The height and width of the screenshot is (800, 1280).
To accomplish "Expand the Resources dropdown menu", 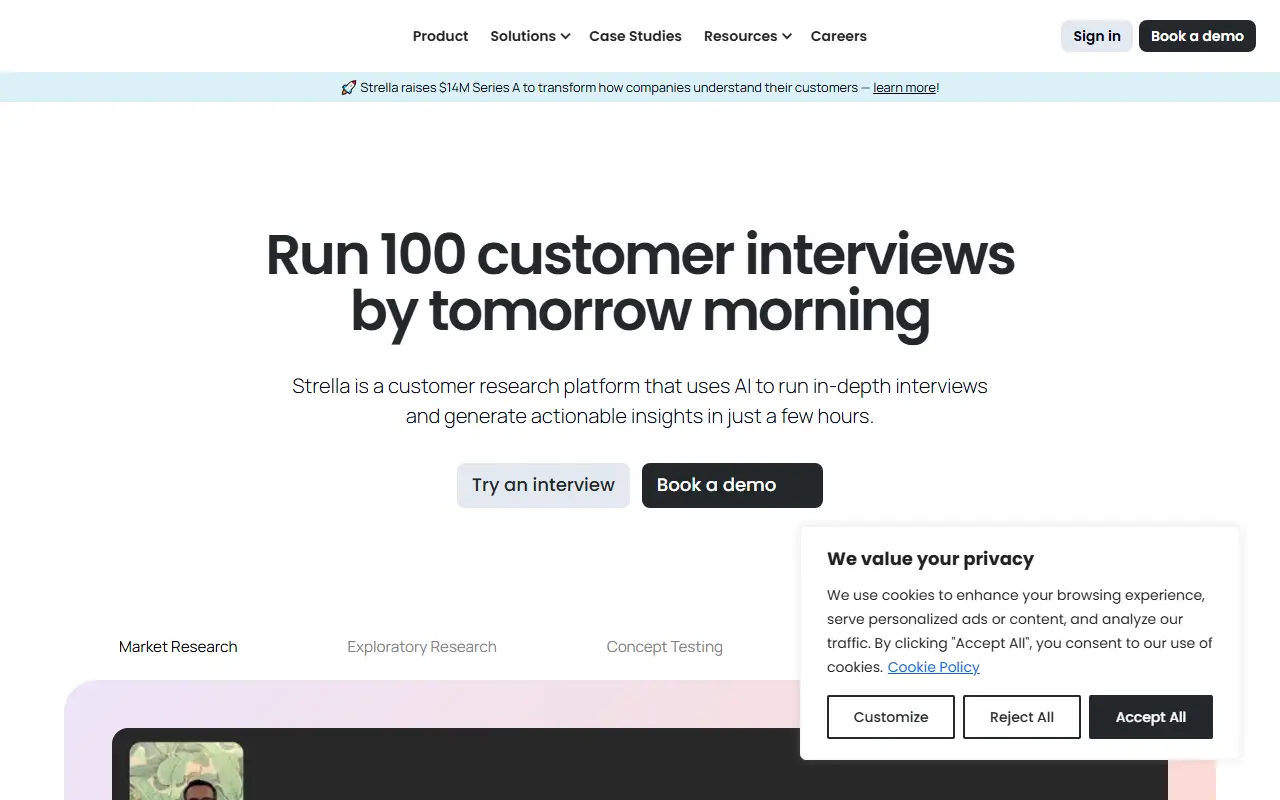I will coord(747,36).
